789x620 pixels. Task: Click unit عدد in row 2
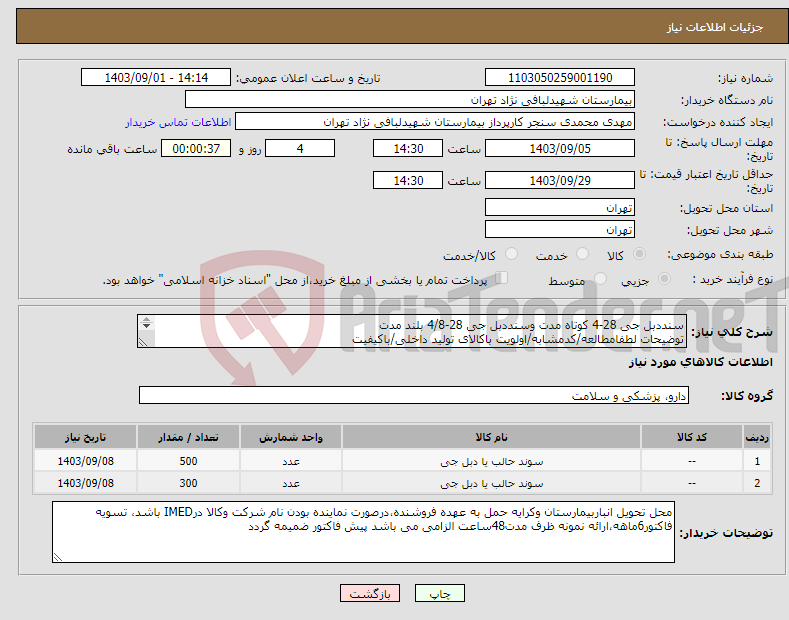point(291,483)
